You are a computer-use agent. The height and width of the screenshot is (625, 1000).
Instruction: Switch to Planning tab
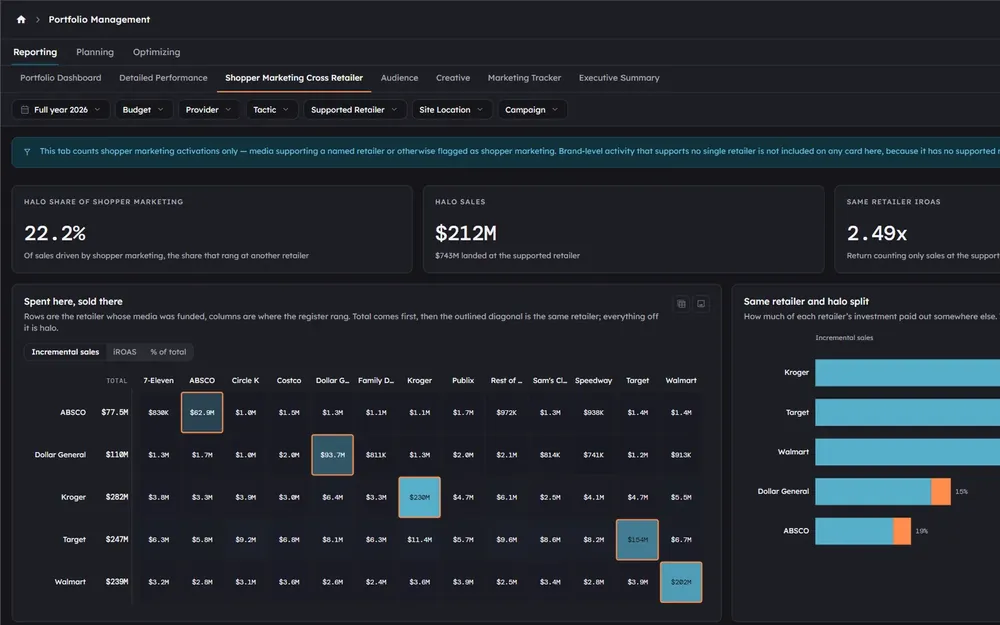pos(95,52)
